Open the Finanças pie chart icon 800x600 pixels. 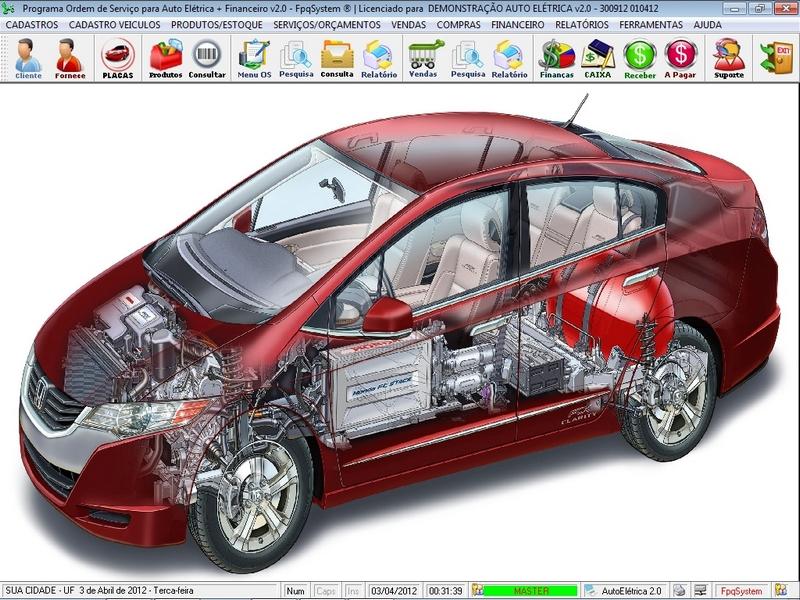click(557, 58)
